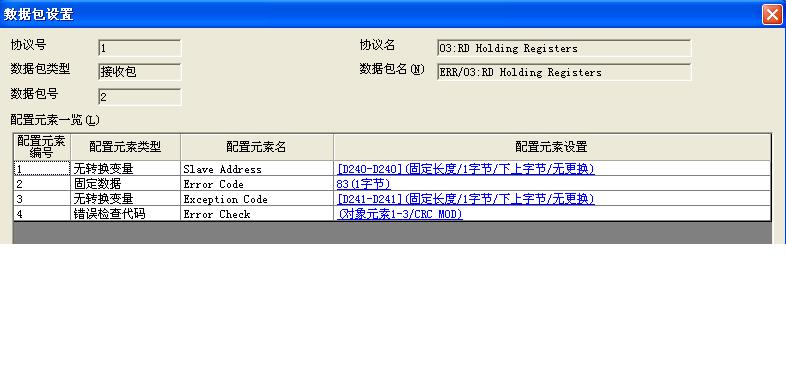Select the 错误检查代码 type cell
Viewport: 786px width, 384px height.
tap(125, 214)
